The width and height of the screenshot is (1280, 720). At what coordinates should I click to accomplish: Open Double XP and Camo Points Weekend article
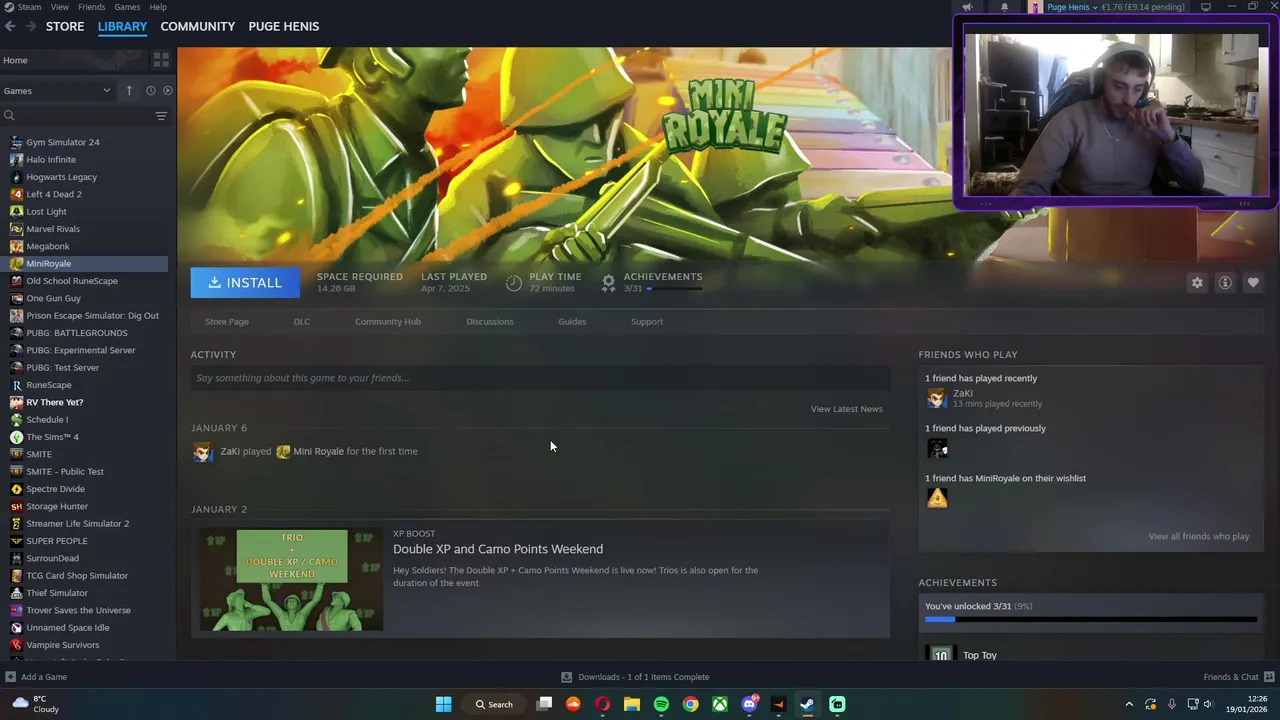pyautogui.click(x=498, y=549)
